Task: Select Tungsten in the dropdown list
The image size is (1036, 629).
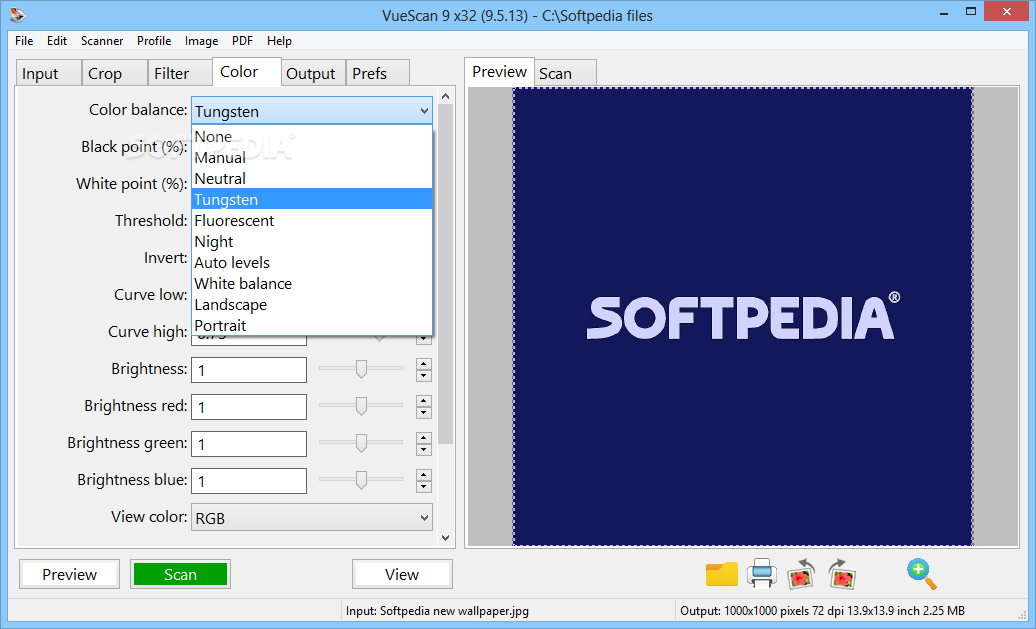Action: 312,200
